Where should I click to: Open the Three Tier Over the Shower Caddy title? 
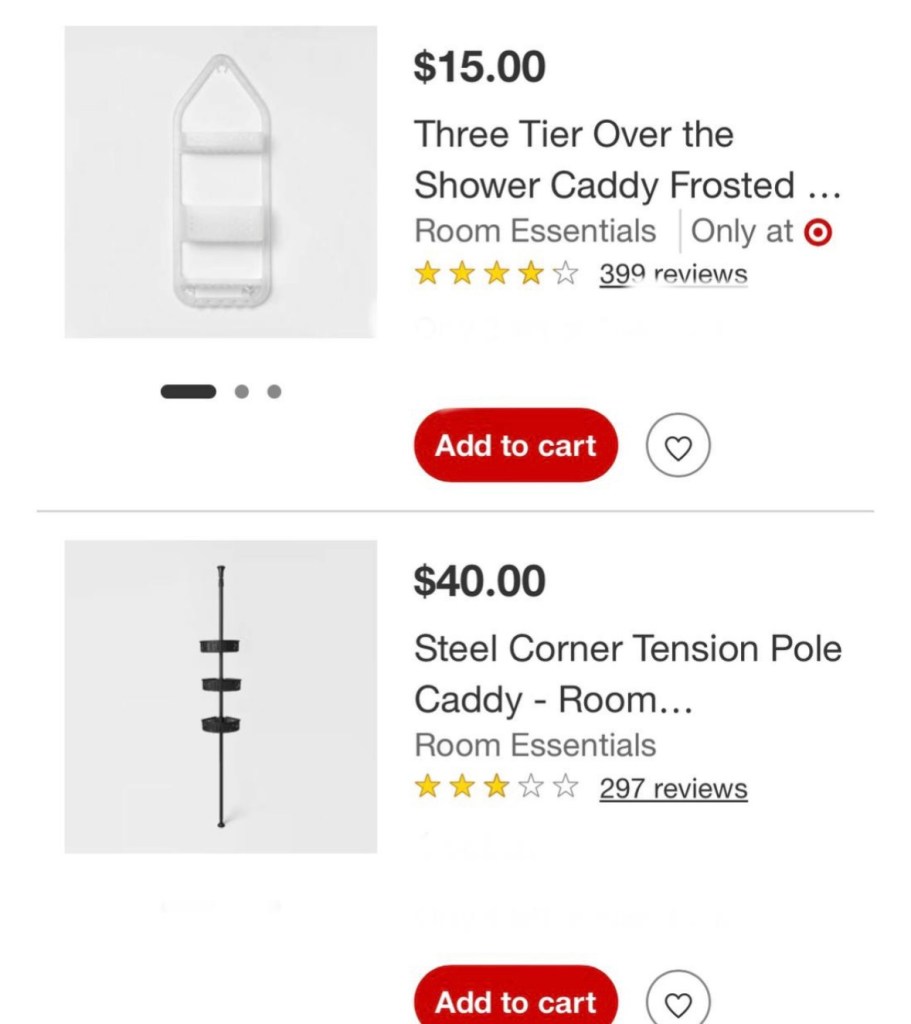click(x=627, y=160)
